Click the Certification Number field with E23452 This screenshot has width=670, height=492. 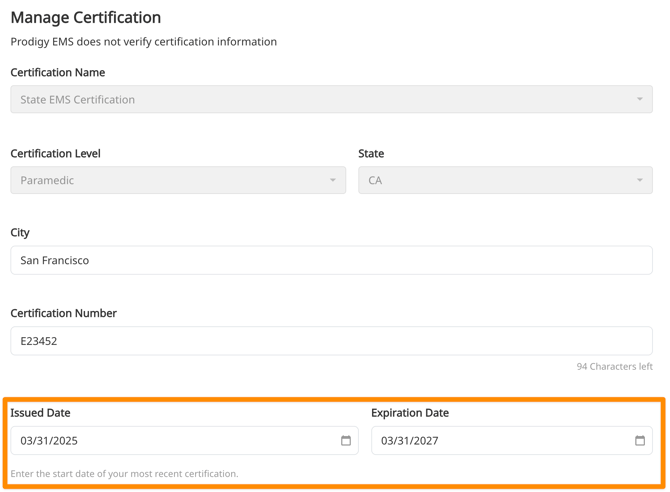click(x=331, y=341)
